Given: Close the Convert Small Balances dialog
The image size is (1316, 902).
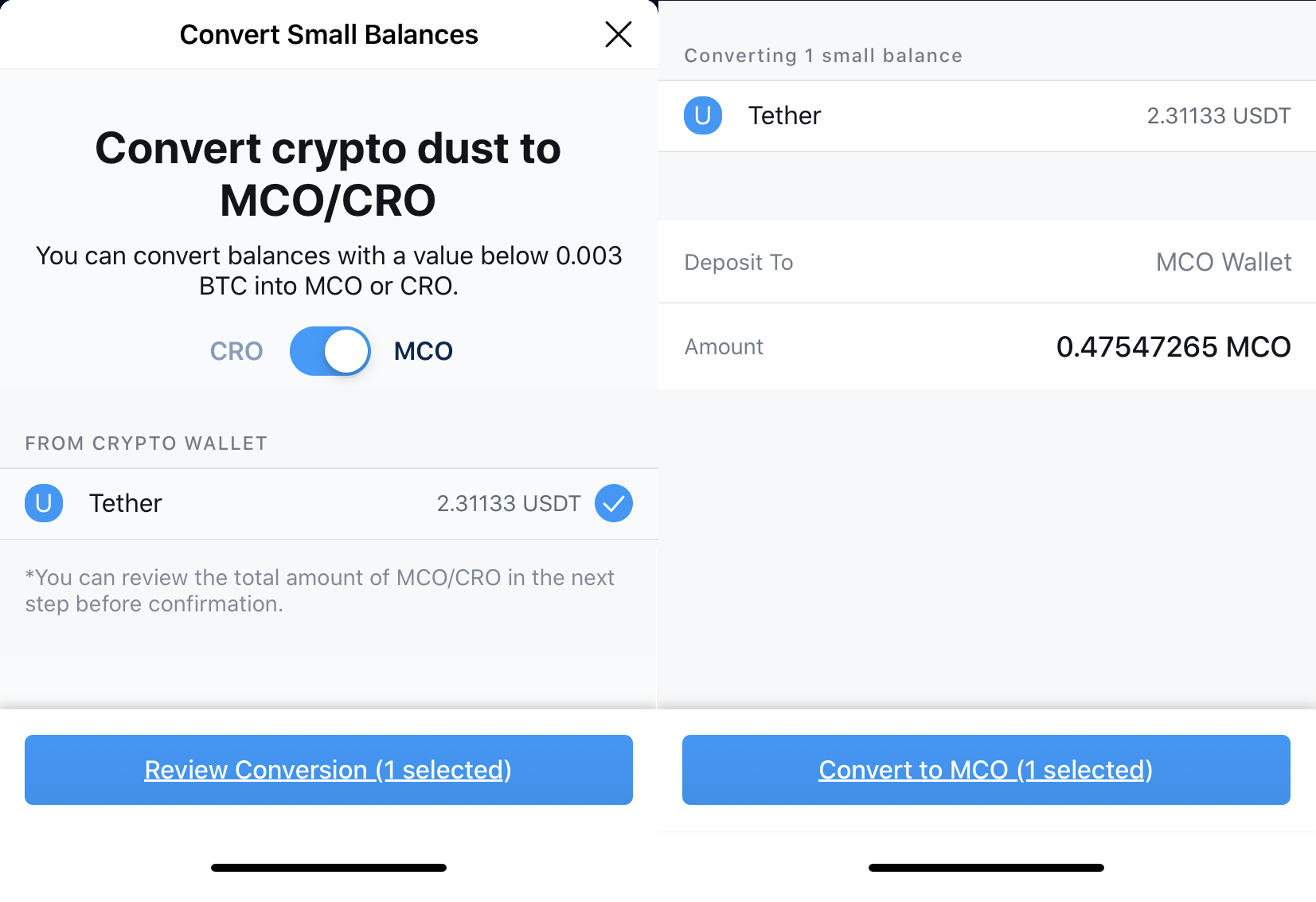Looking at the screenshot, I should click(x=618, y=34).
